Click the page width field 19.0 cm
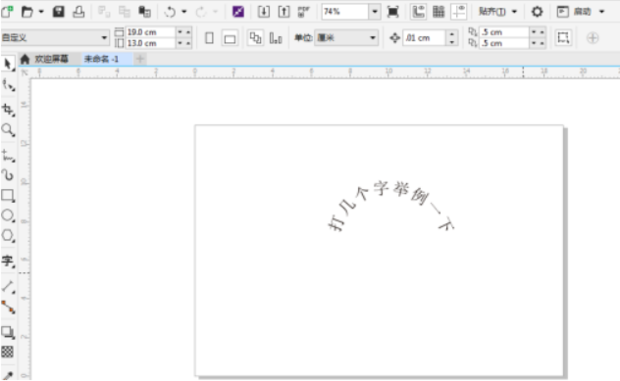The width and height of the screenshot is (620, 381). pos(150,32)
